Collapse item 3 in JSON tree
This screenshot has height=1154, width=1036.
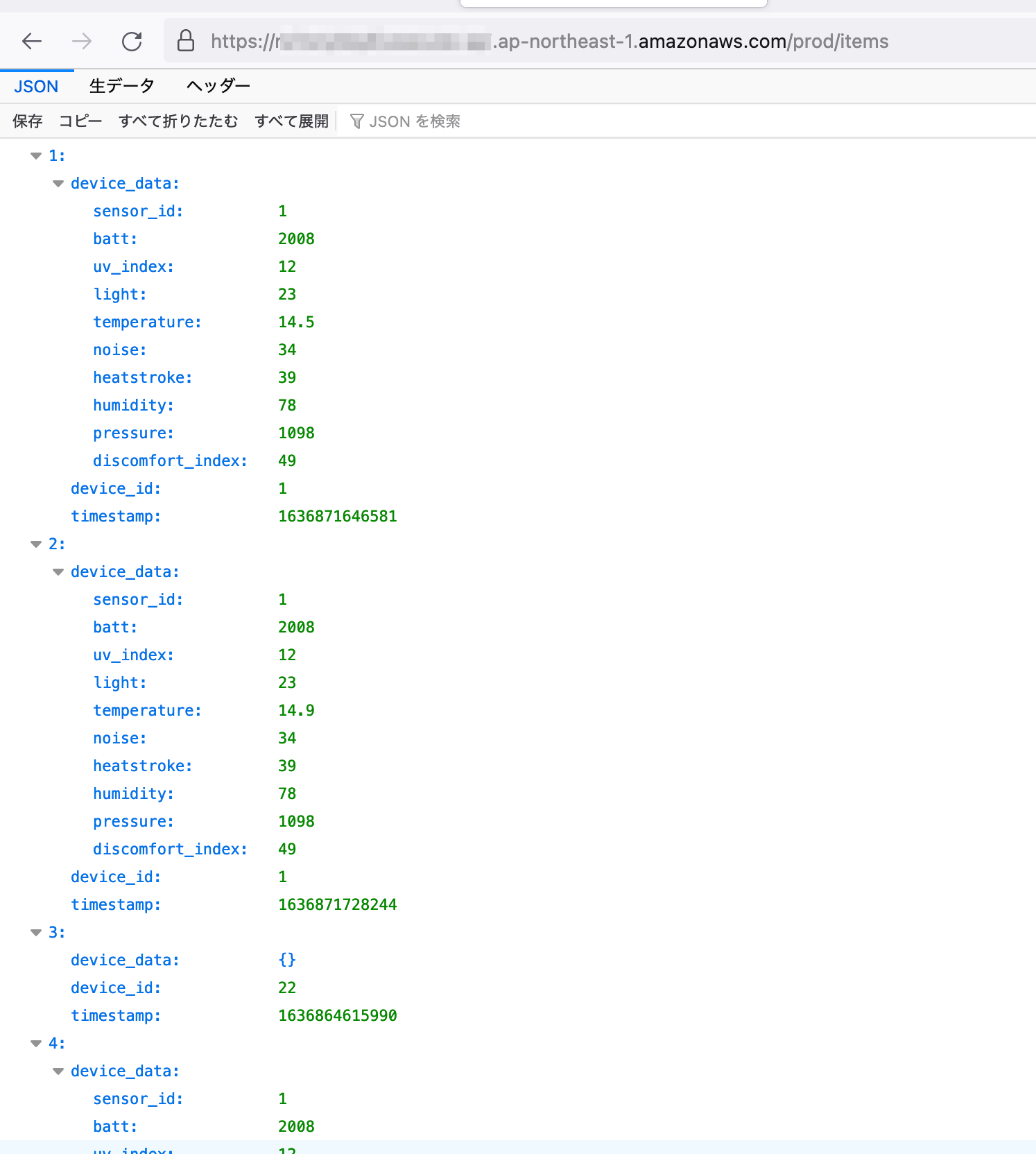tap(36, 933)
